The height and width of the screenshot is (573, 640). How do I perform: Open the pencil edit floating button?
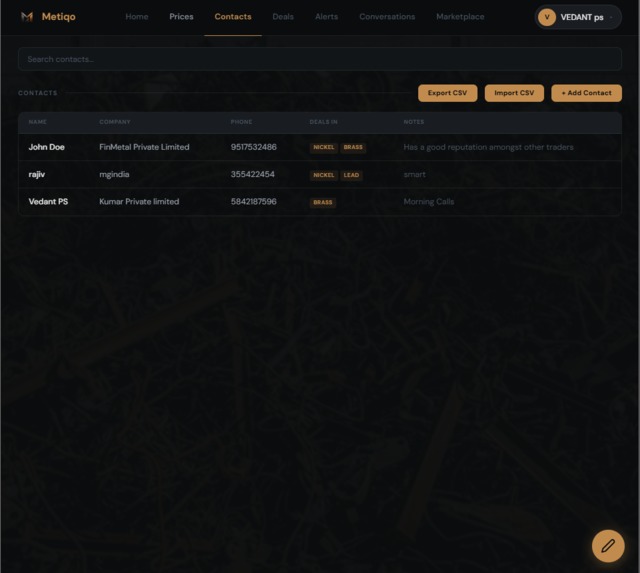tap(608, 546)
